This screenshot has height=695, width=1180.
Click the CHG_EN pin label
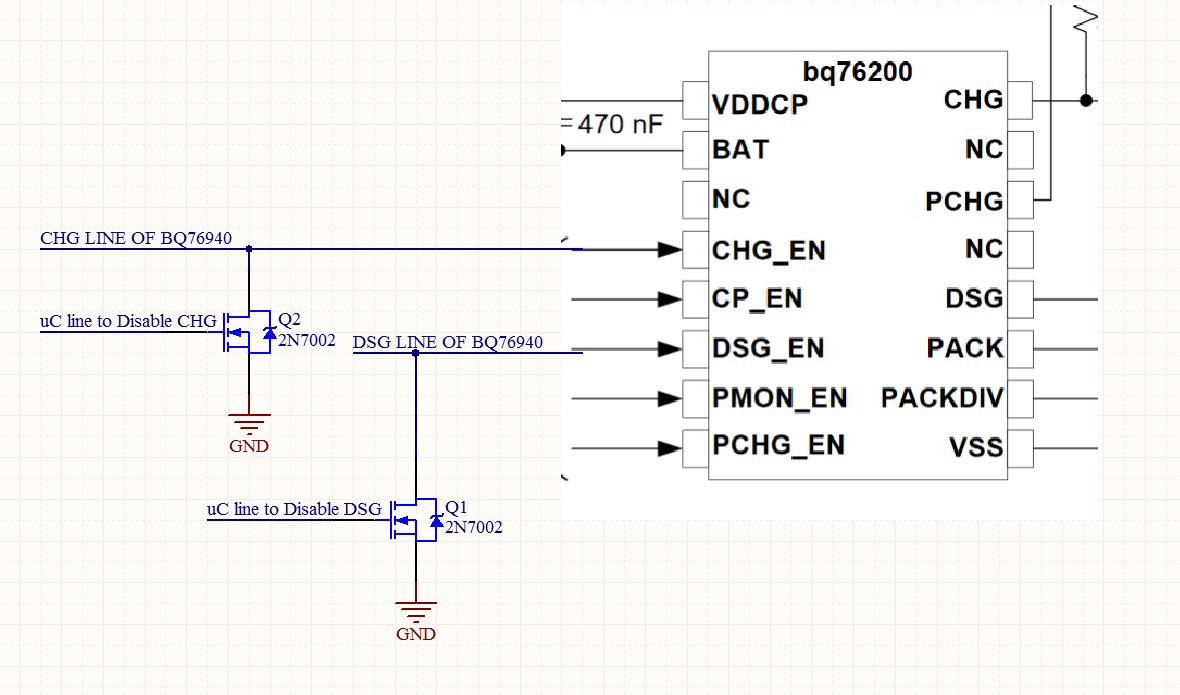click(768, 250)
